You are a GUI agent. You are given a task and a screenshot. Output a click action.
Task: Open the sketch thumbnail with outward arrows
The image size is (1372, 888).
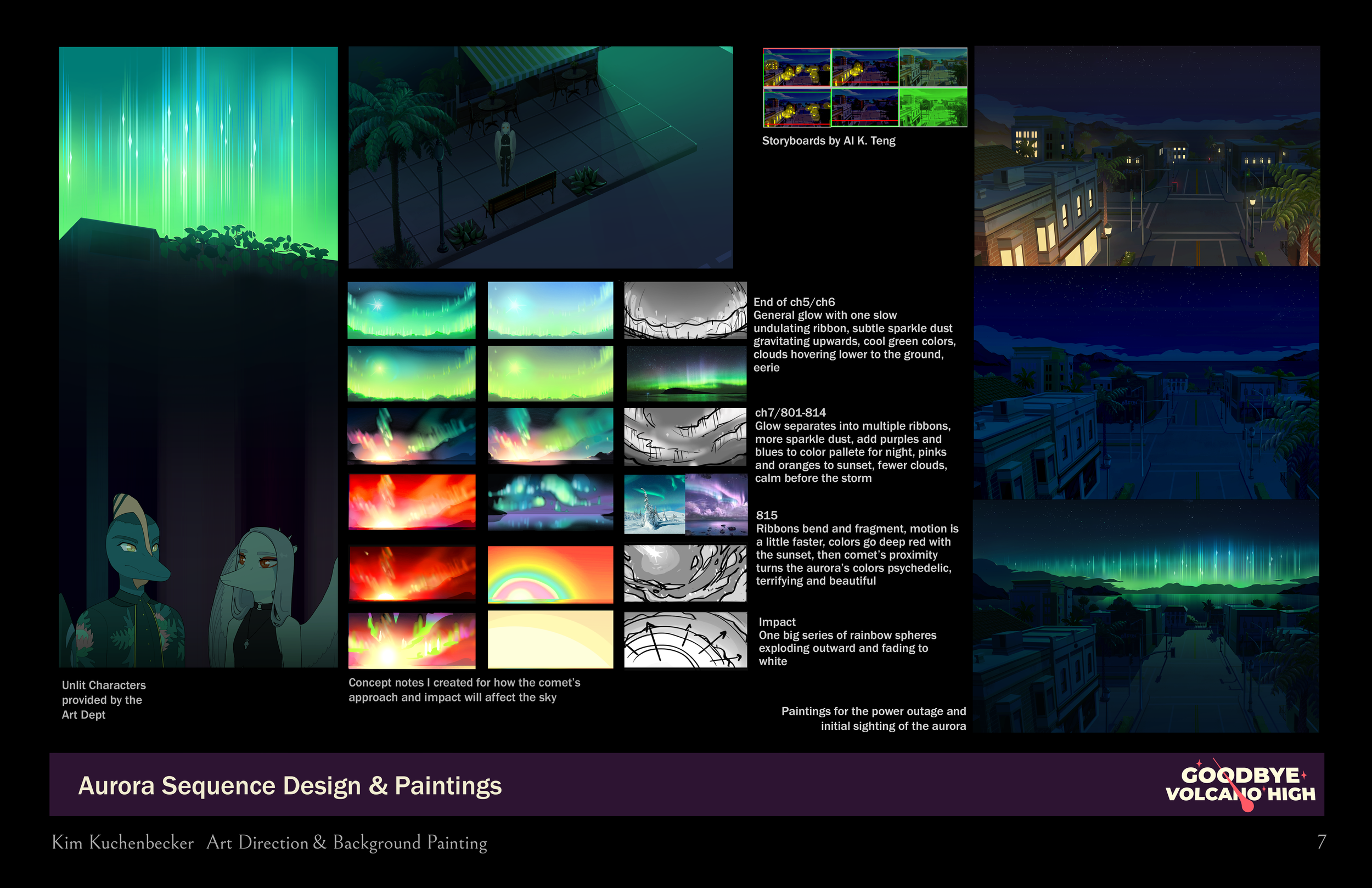(x=685, y=639)
